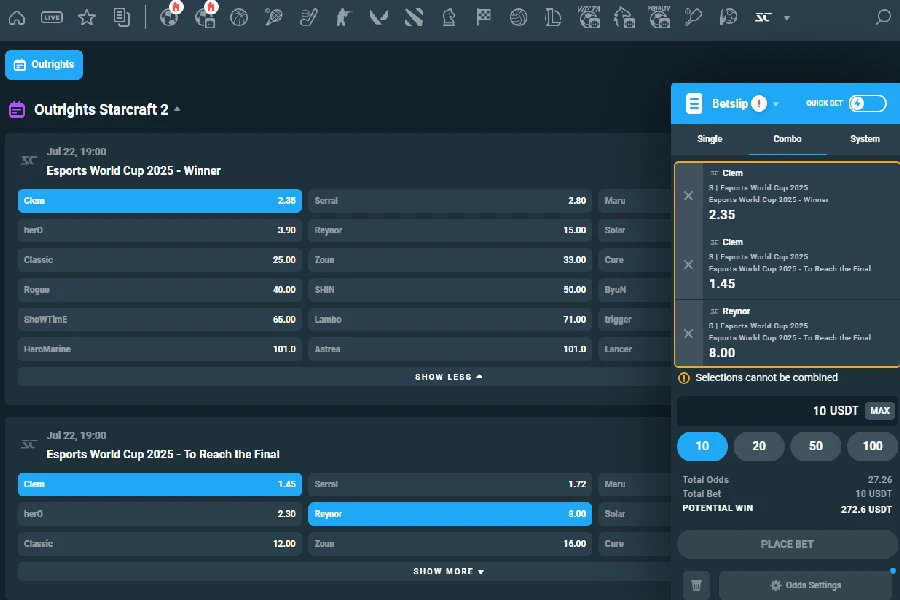Switch to the System betslip tab
The width and height of the screenshot is (900, 600).
[x=864, y=139]
